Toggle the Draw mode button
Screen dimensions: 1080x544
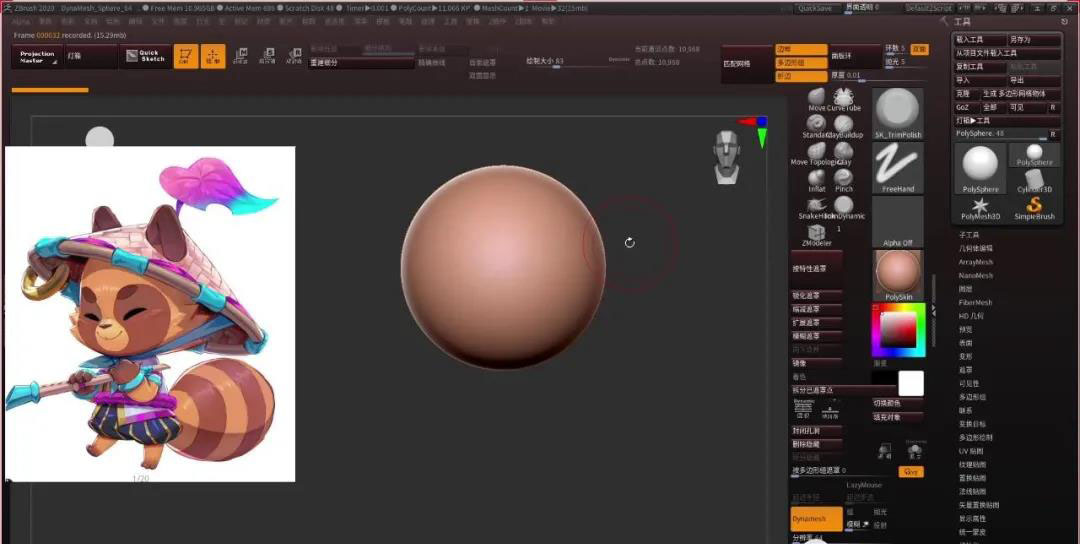(213, 56)
